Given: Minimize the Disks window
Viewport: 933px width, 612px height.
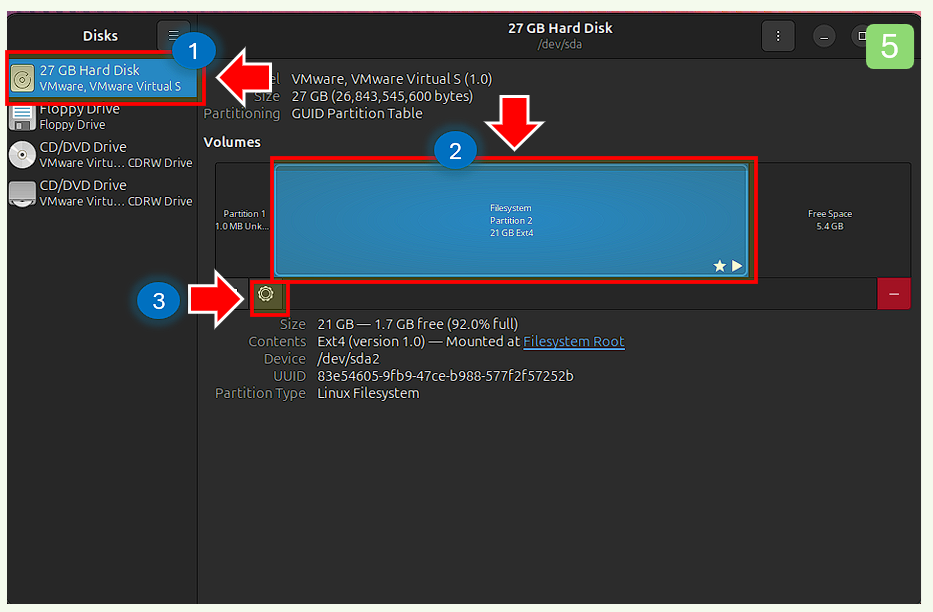Looking at the screenshot, I should point(824,37).
